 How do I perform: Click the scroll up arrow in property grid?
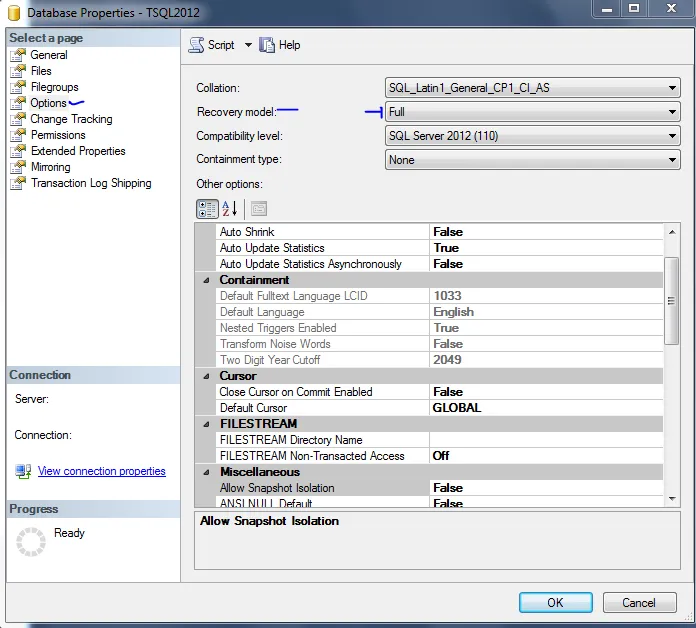[x=672, y=232]
